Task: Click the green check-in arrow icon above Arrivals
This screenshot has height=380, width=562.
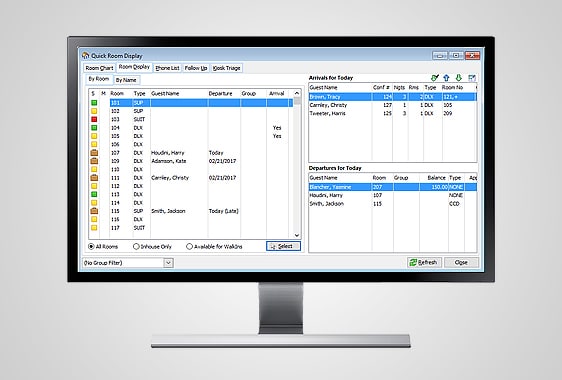Action: 435,77
